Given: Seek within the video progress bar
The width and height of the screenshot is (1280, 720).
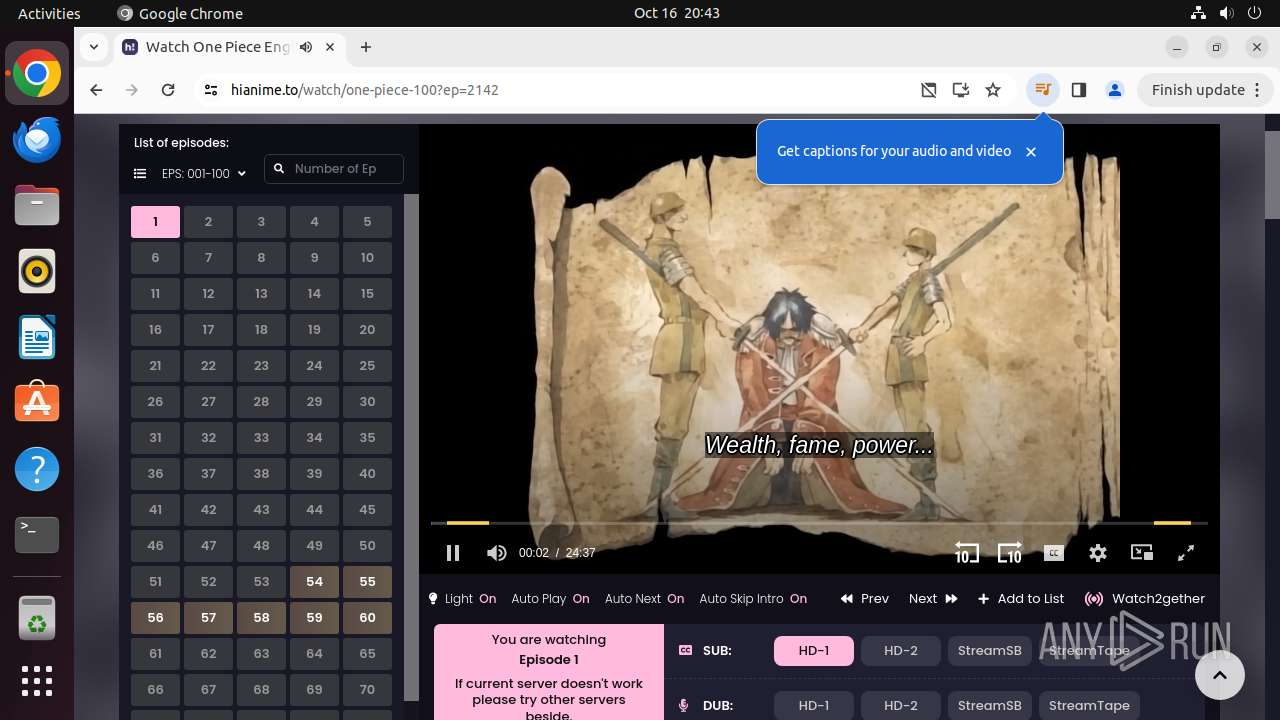Looking at the screenshot, I should click(x=818, y=523).
